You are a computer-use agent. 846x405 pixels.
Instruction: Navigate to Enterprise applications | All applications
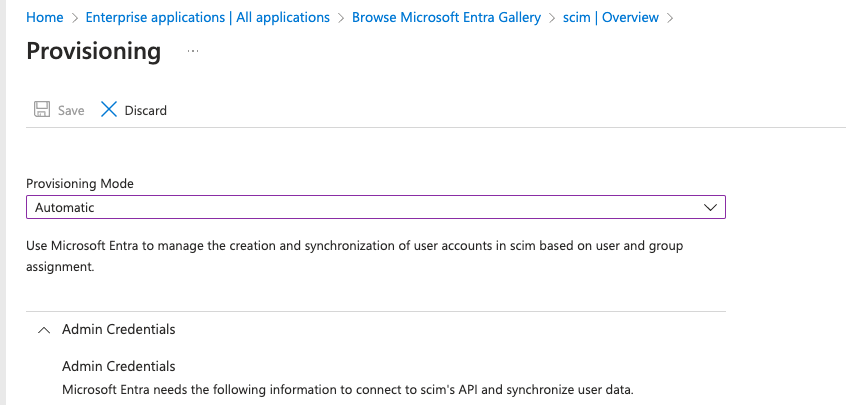point(207,17)
